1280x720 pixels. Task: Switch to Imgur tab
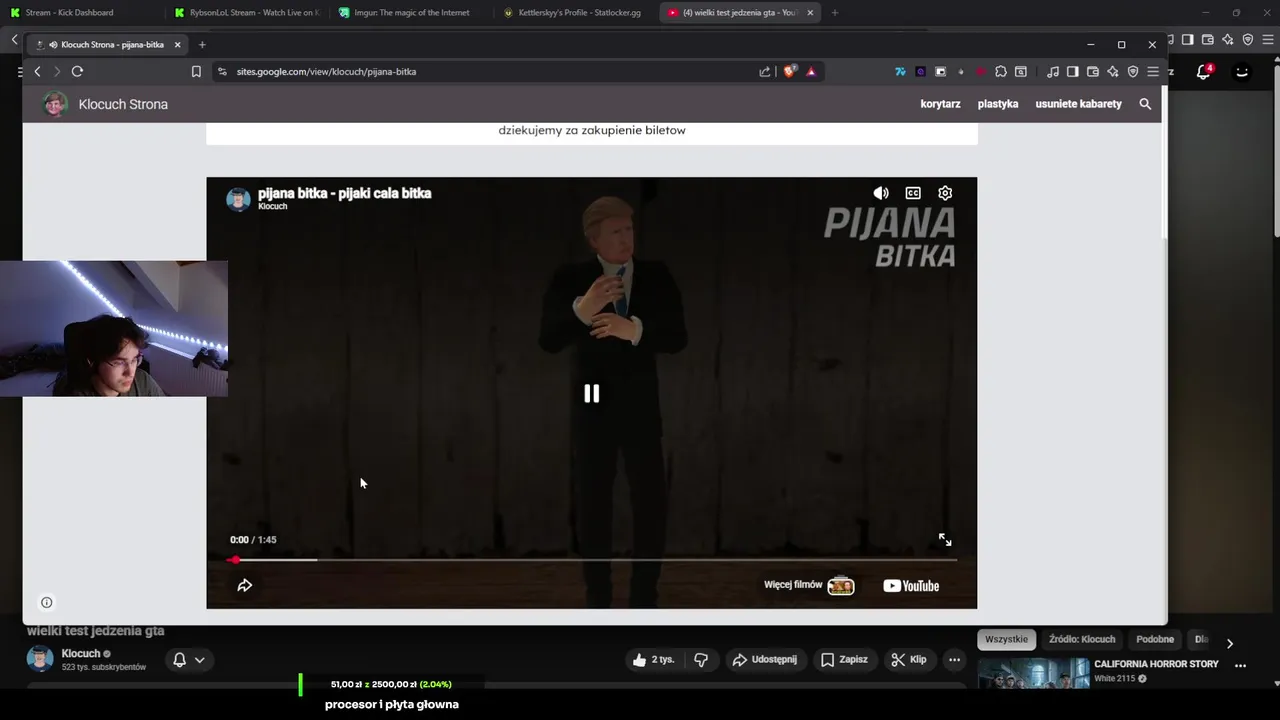[410, 12]
